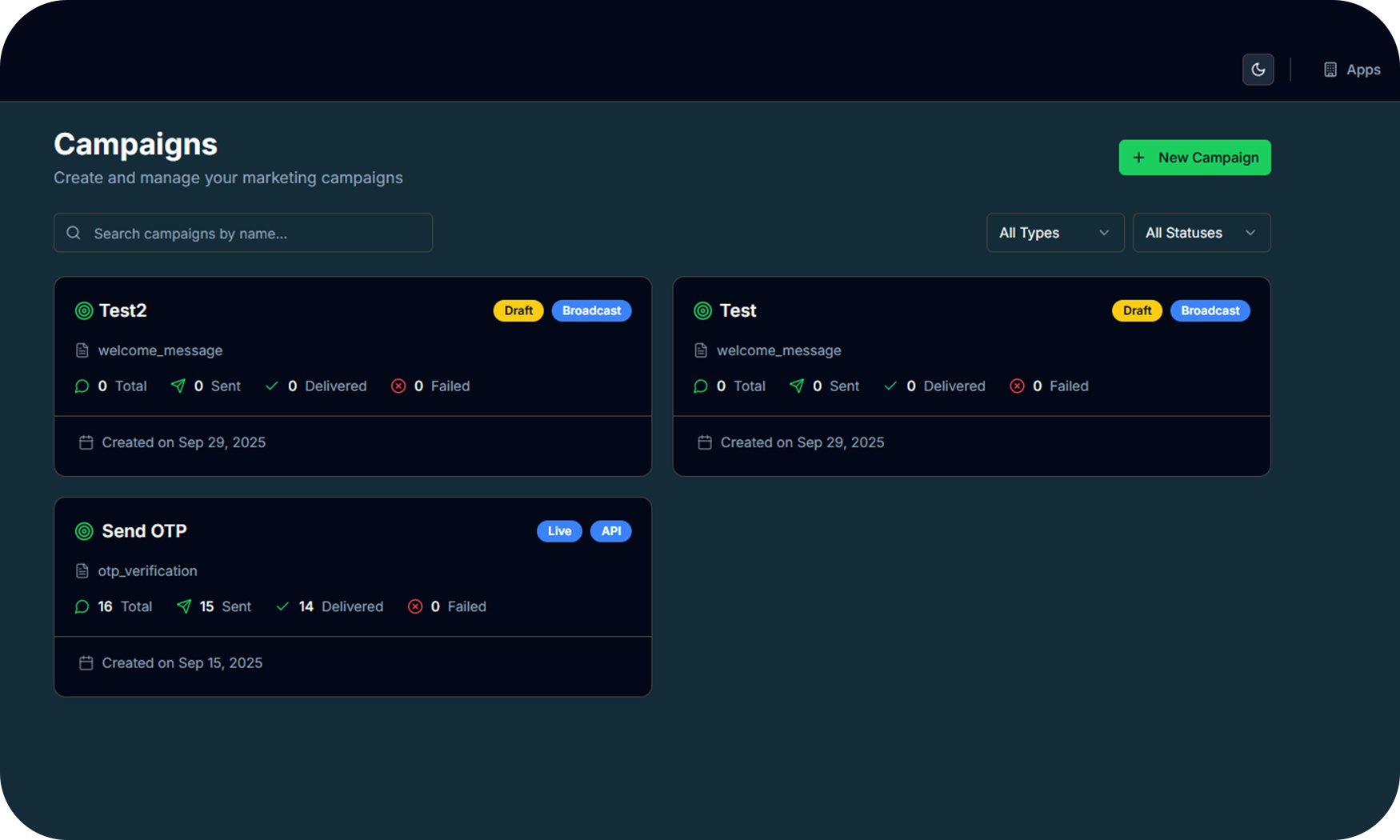Viewport: 1400px width, 840px height.
Task: Click the red Failed icon on Test2 card
Action: 398,386
